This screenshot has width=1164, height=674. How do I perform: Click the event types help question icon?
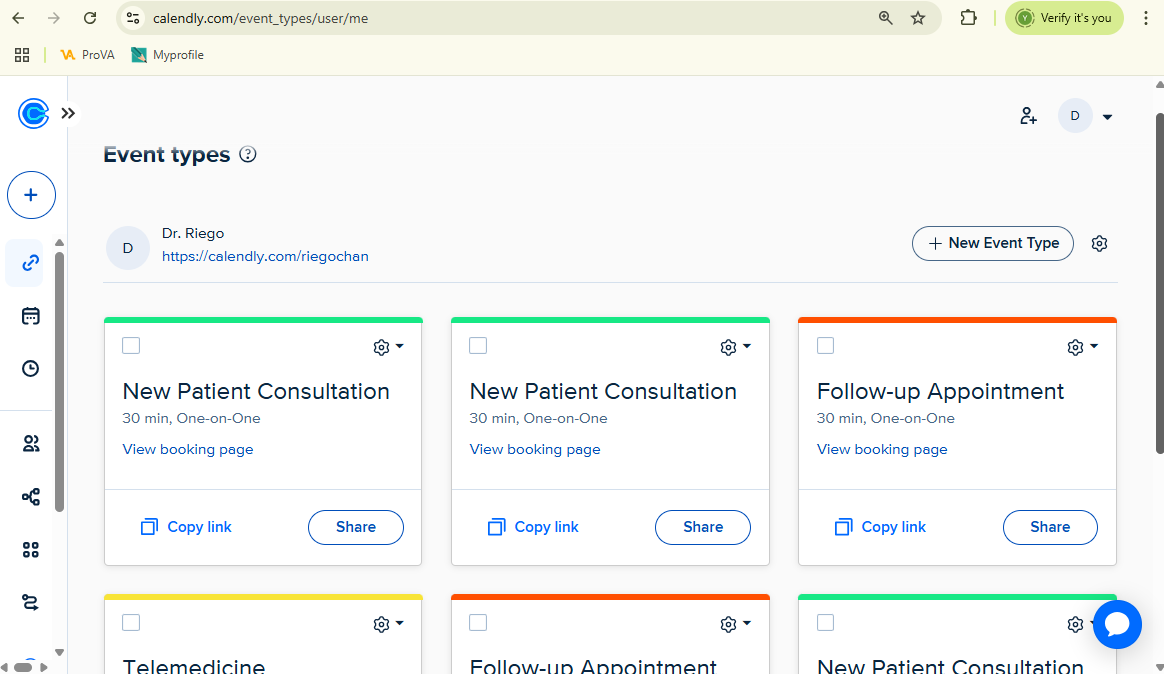tap(248, 155)
